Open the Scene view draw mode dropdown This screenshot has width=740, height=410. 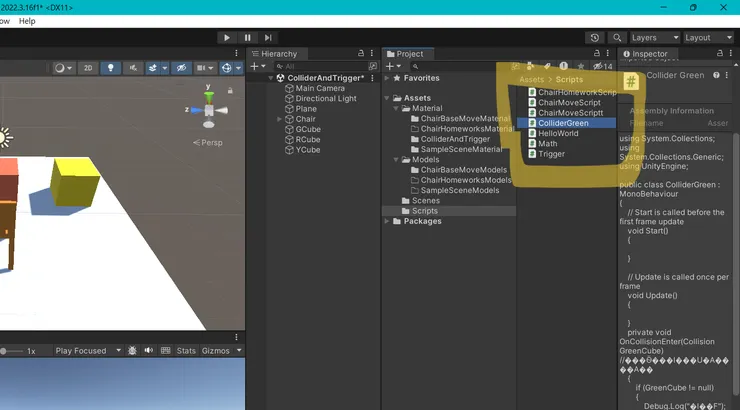pyautogui.click(x=63, y=68)
